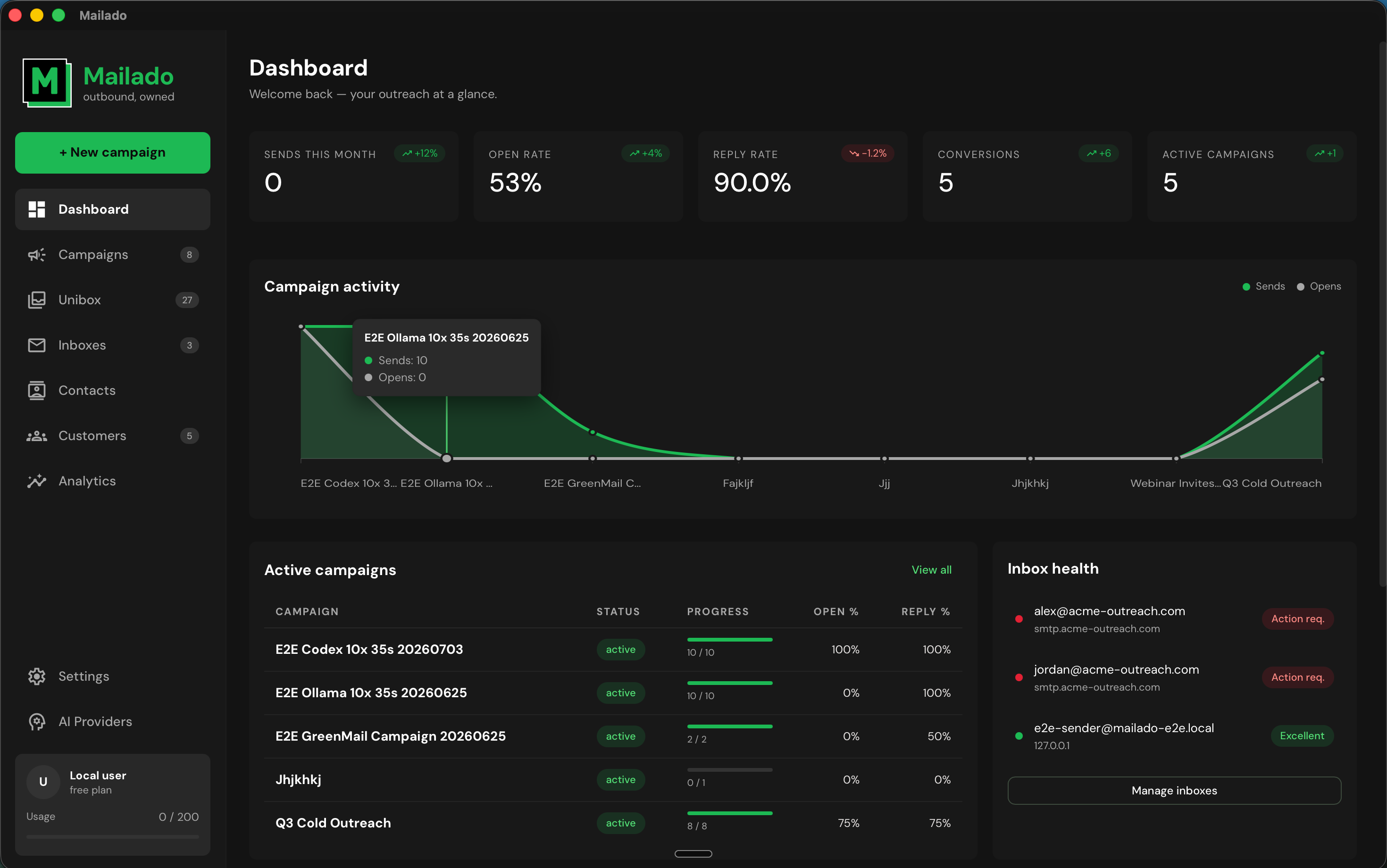Click Action req. badge for jordan inbox
This screenshot has width=1387, height=868.
pyautogui.click(x=1297, y=677)
